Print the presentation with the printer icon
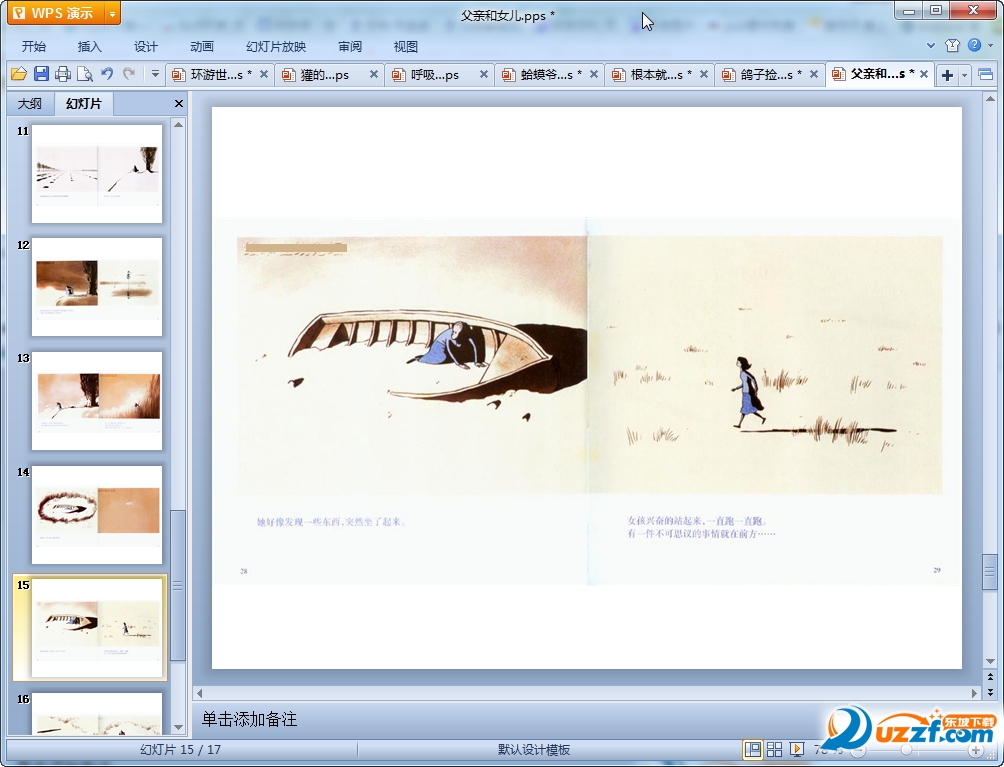 (x=63, y=74)
